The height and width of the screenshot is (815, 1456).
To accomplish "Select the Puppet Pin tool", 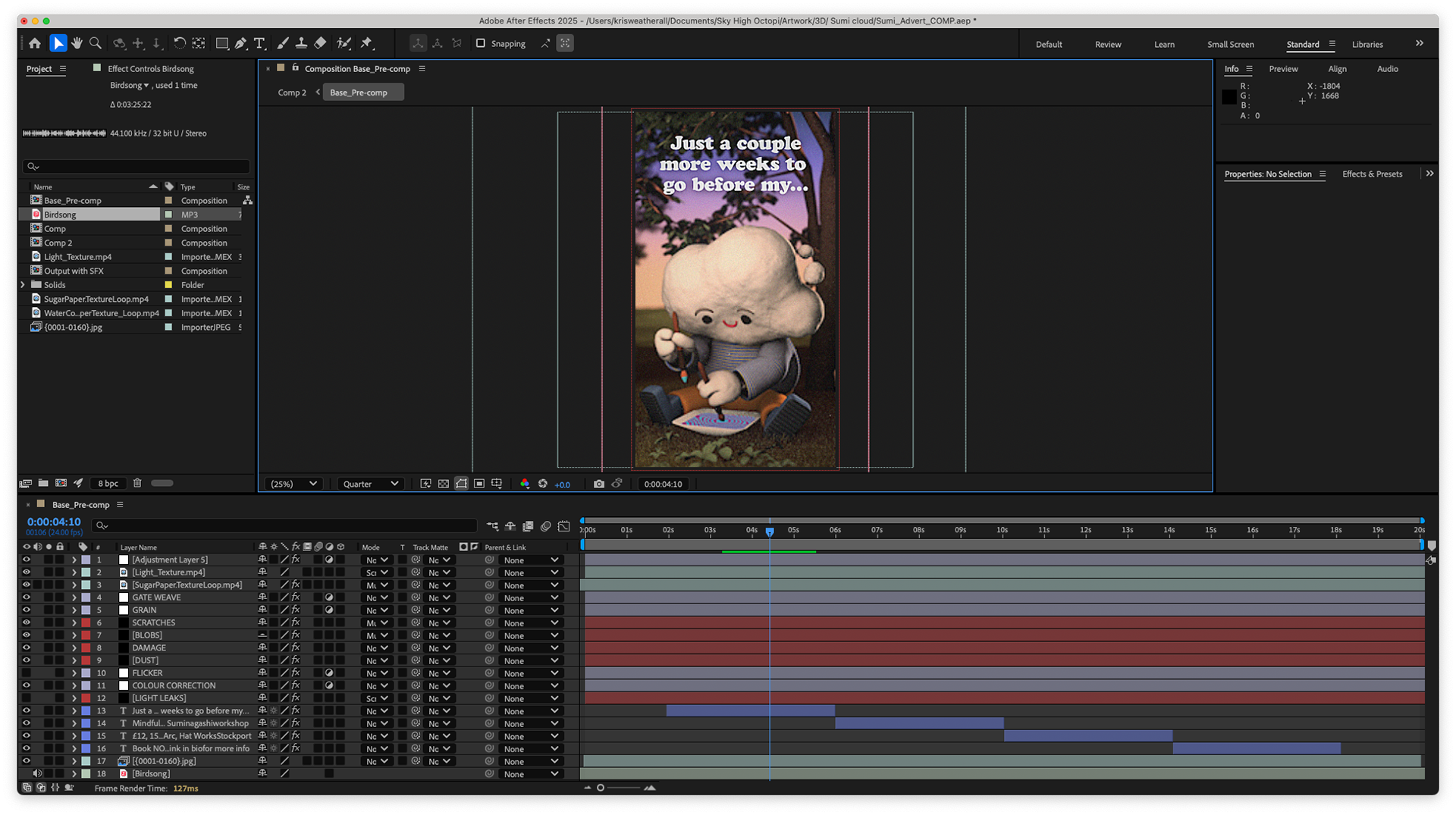I will tap(367, 43).
